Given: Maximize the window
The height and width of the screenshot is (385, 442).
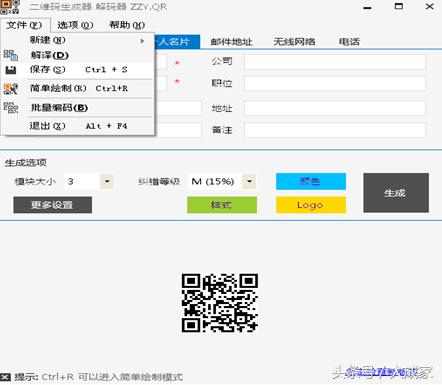Looking at the screenshot, I should click(x=399, y=7).
